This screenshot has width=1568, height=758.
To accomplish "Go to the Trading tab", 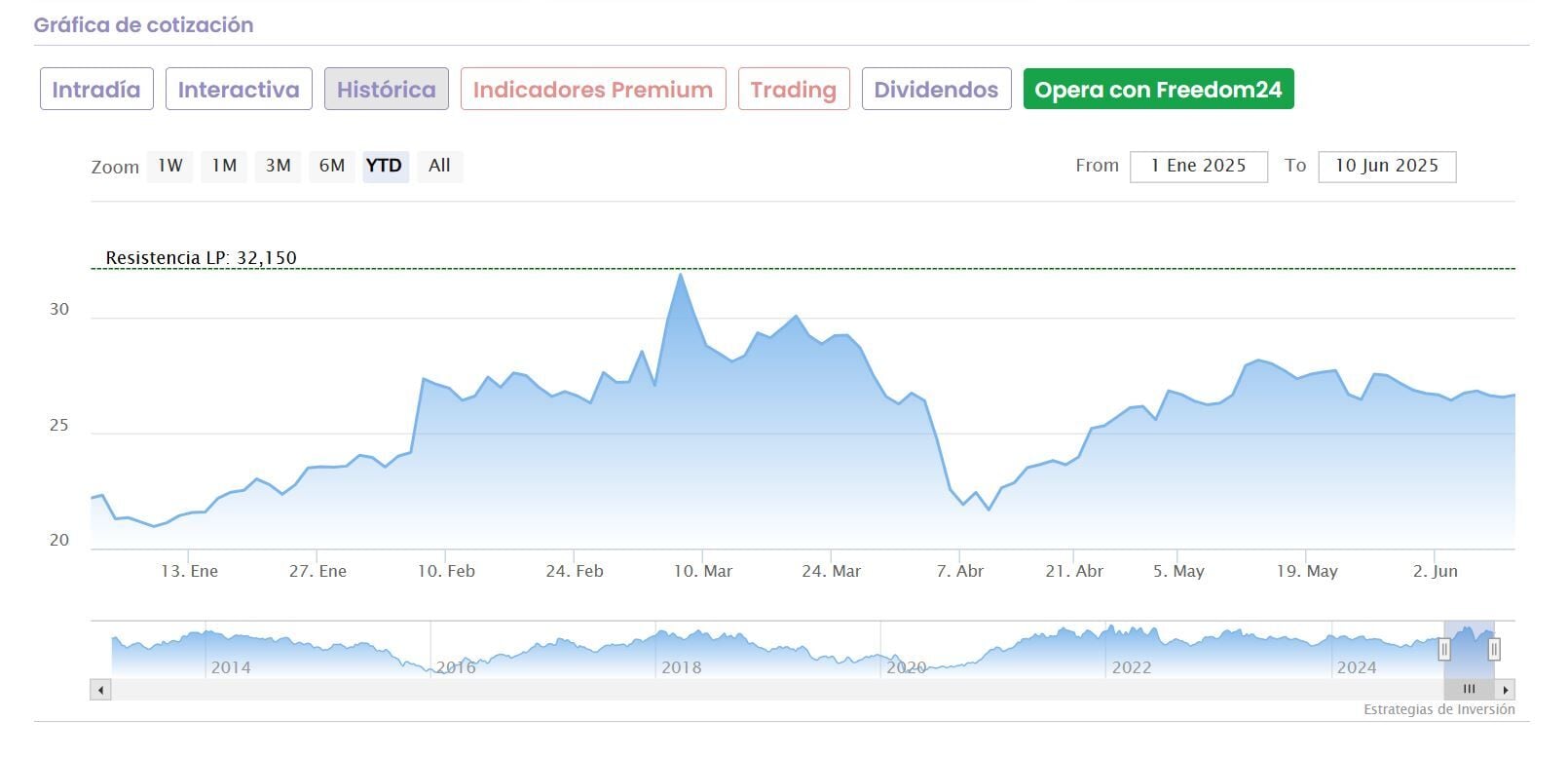I will click(x=794, y=90).
